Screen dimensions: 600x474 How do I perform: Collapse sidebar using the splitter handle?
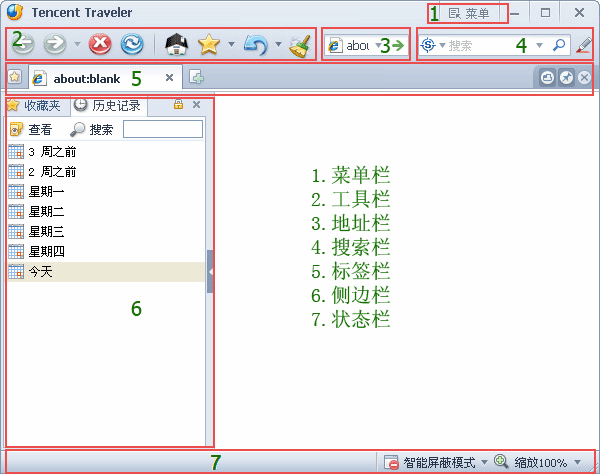point(210,272)
